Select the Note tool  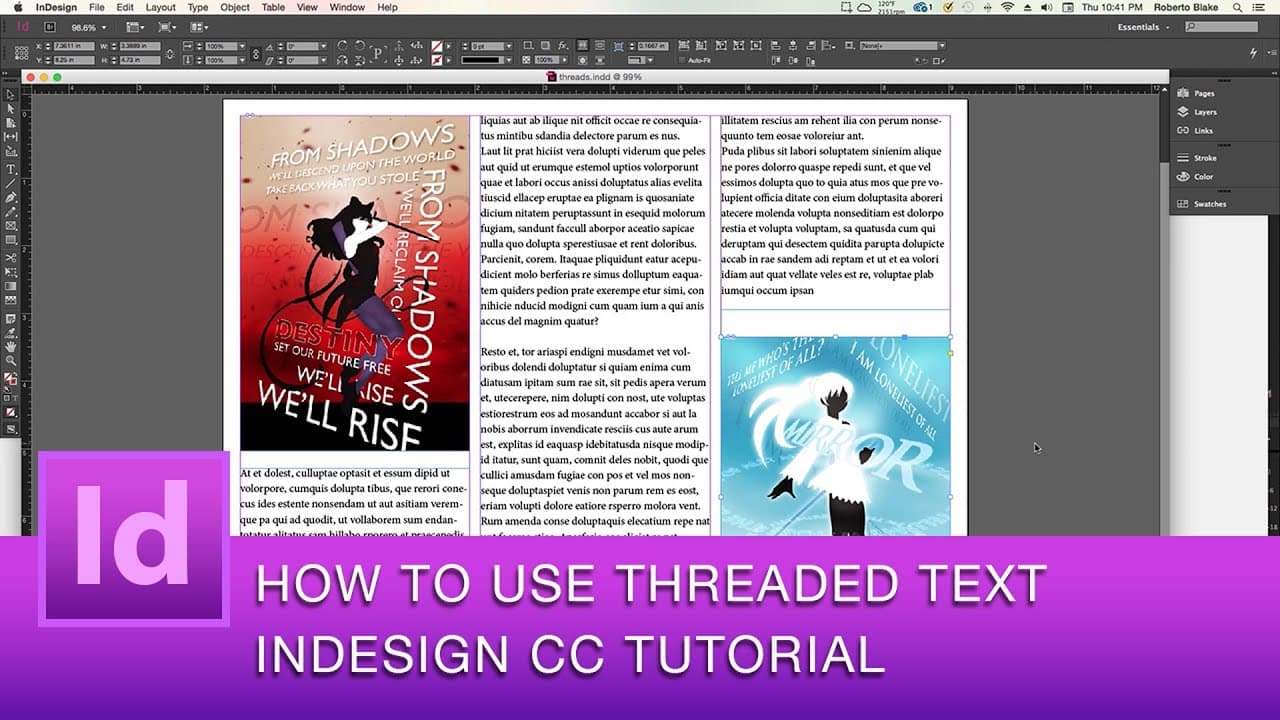pos(11,317)
